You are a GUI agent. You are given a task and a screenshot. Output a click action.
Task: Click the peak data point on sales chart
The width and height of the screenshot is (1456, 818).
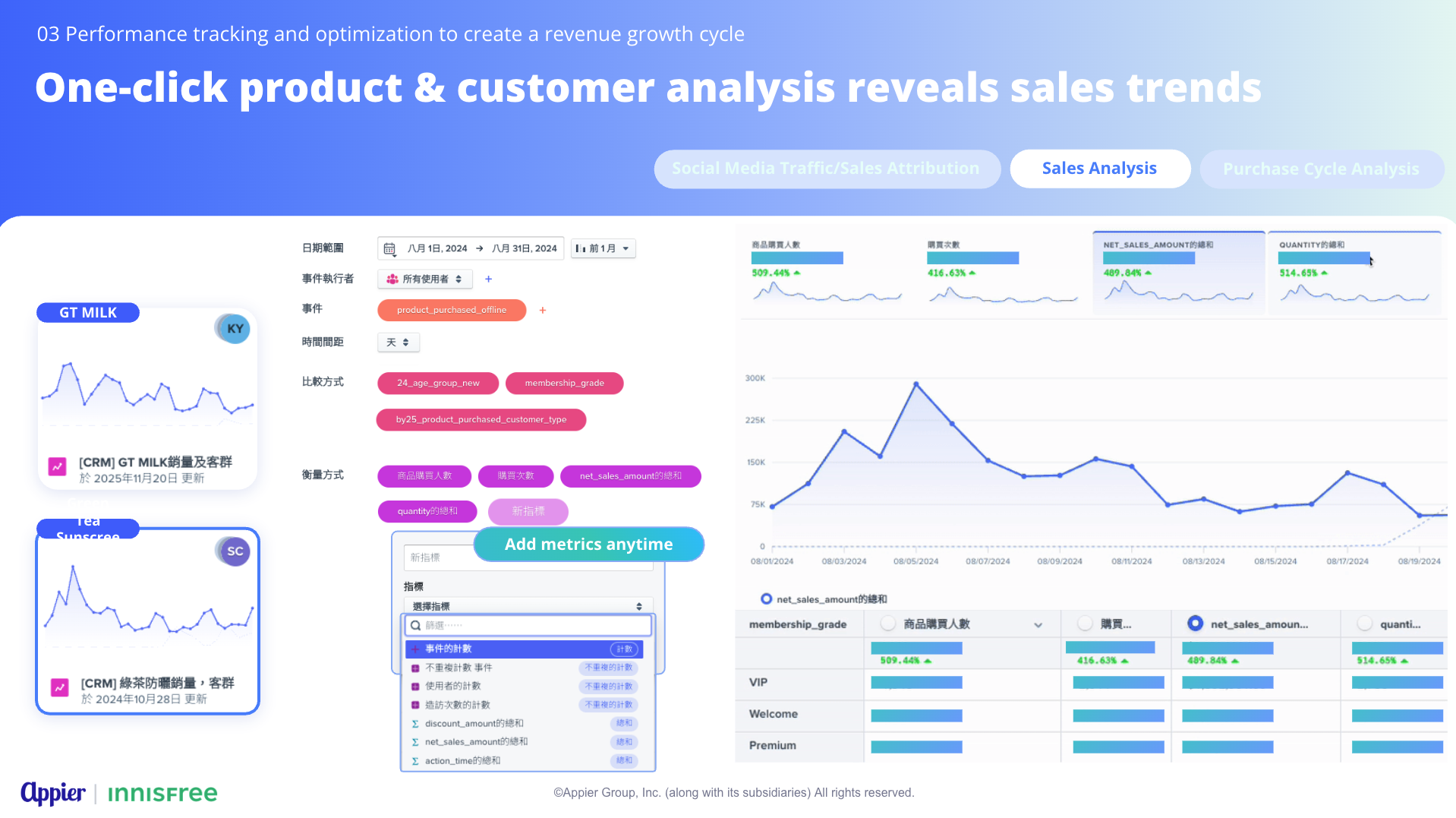916,384
